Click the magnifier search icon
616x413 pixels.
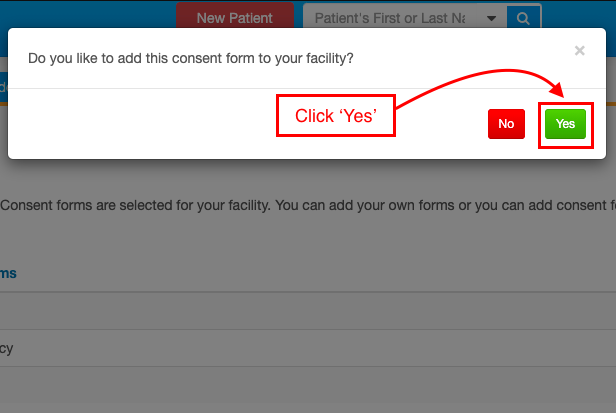pos(522,18)
